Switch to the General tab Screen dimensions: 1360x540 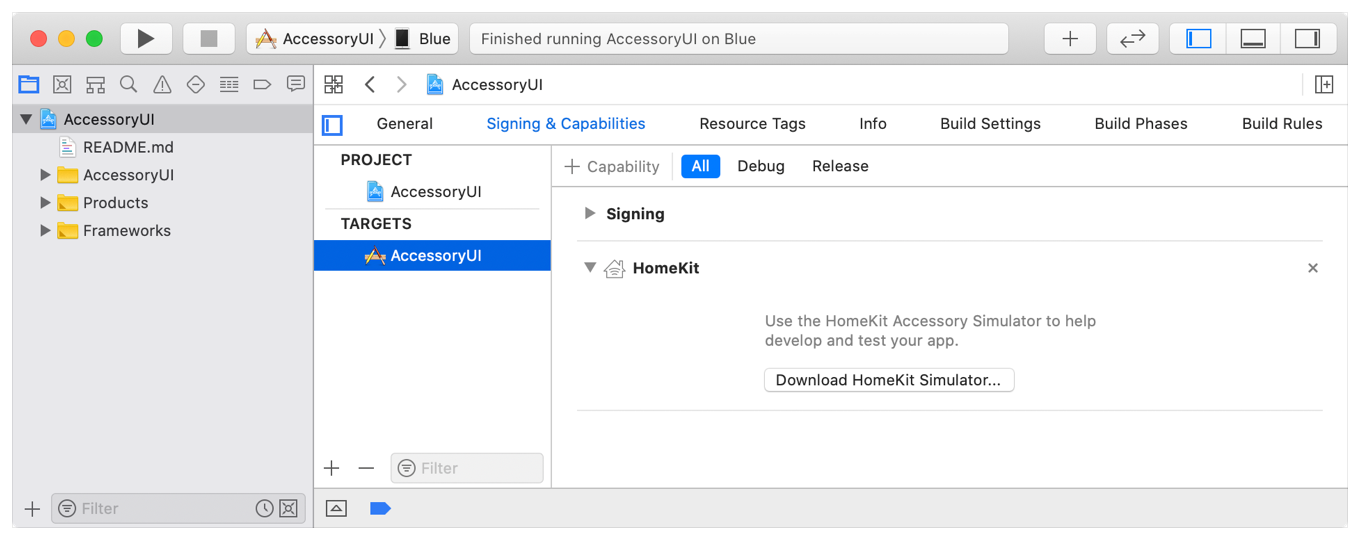405,124
